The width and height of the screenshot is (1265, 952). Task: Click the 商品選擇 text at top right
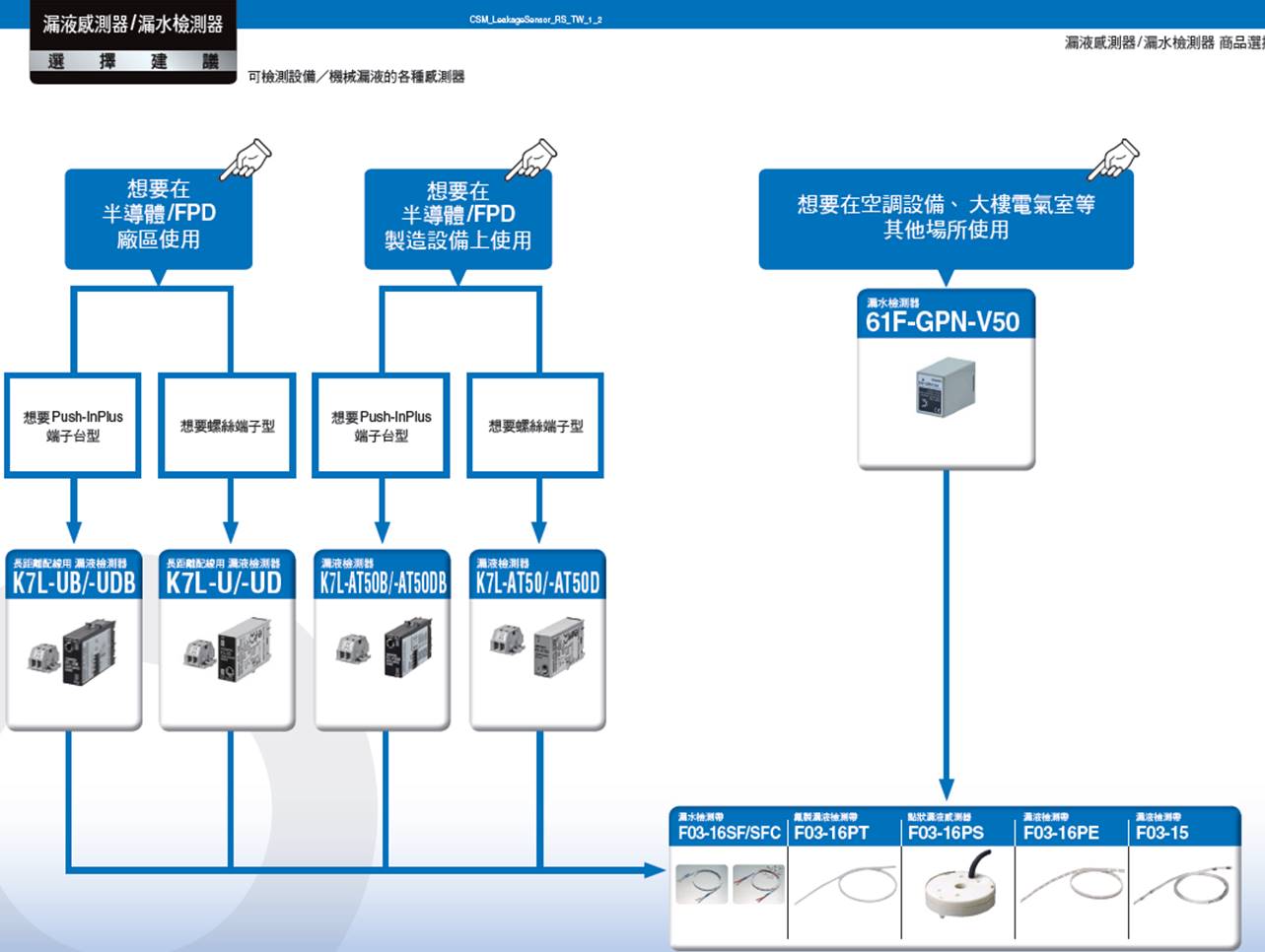coord(1241,42)
